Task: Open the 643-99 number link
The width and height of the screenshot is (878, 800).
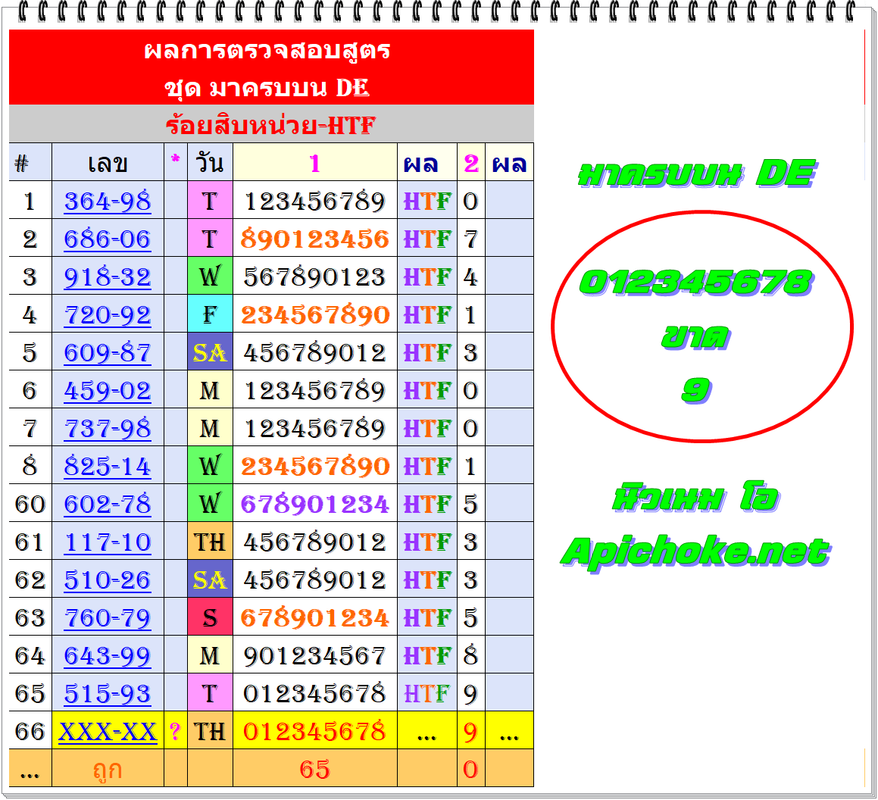Action: tap(108, 656)
